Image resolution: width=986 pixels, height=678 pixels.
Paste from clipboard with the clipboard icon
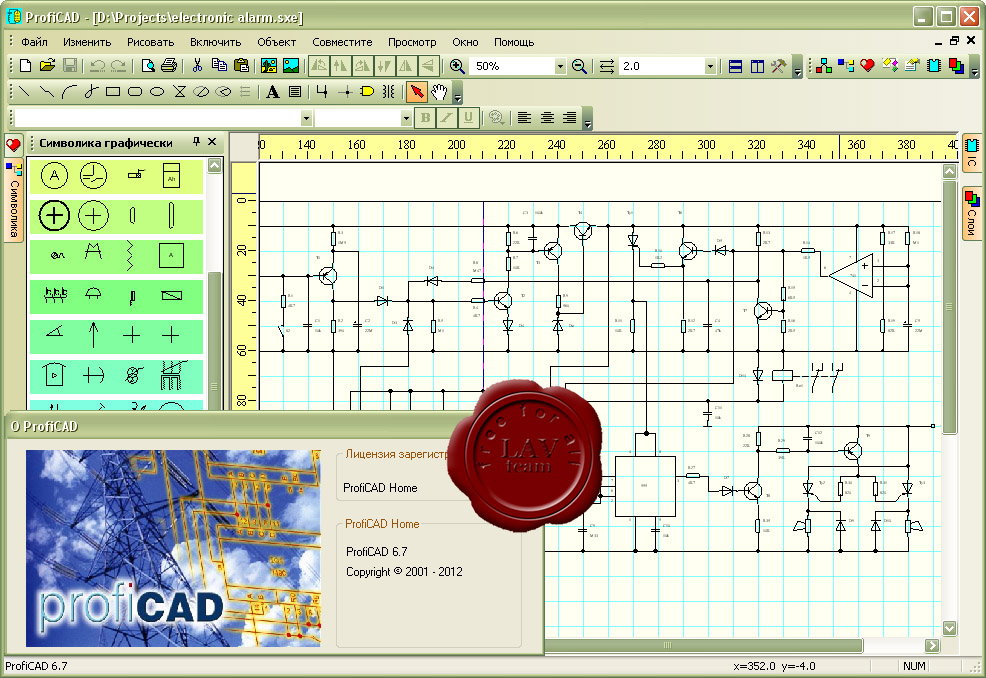241,65
